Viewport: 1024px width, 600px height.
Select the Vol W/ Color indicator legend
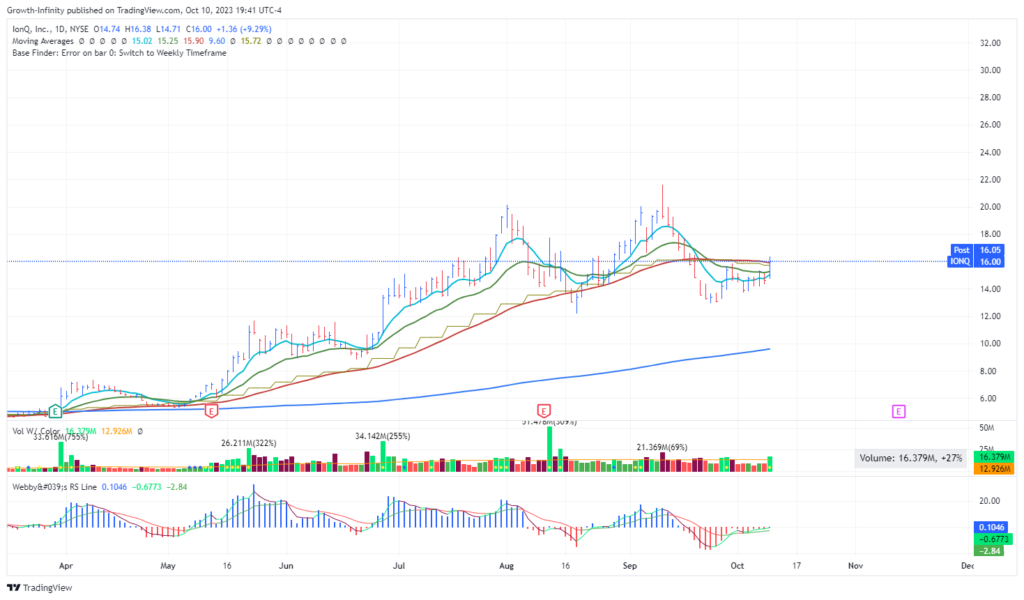[36, 431]
